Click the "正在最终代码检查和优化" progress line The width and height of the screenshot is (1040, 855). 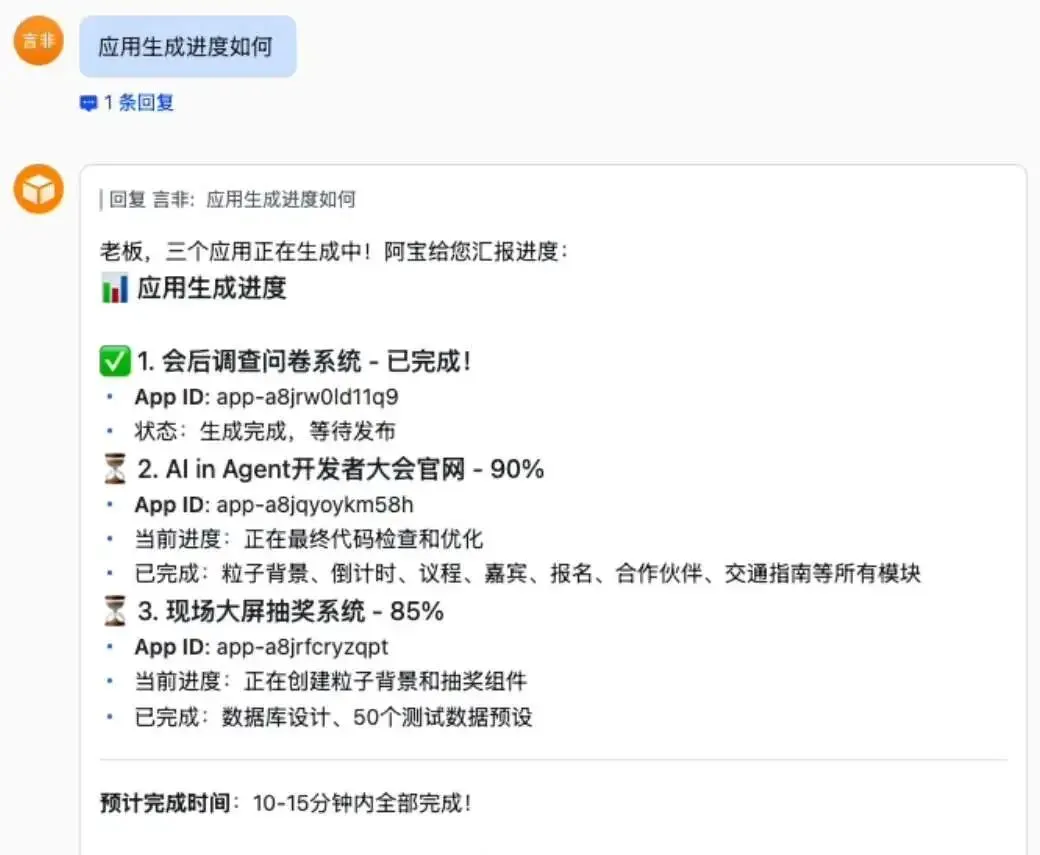(364, 539)
